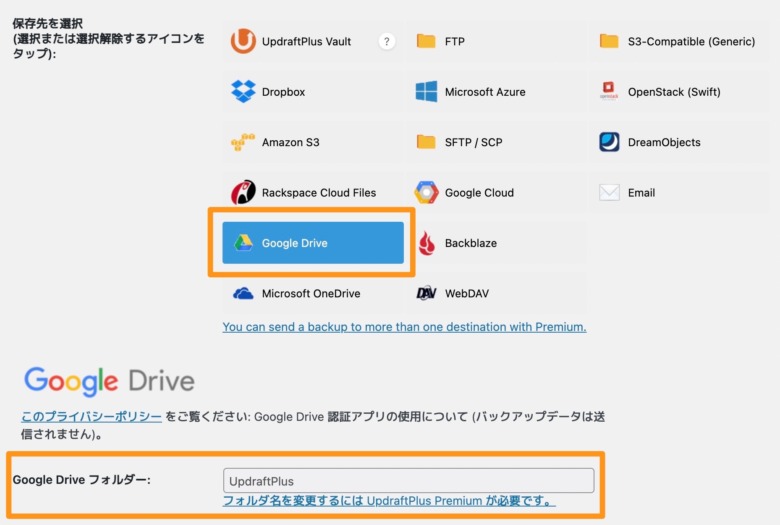Click the 保存先を選択 label
This screenshot has height=525, width=780.
pyautogui.click(x=48, y=23)
